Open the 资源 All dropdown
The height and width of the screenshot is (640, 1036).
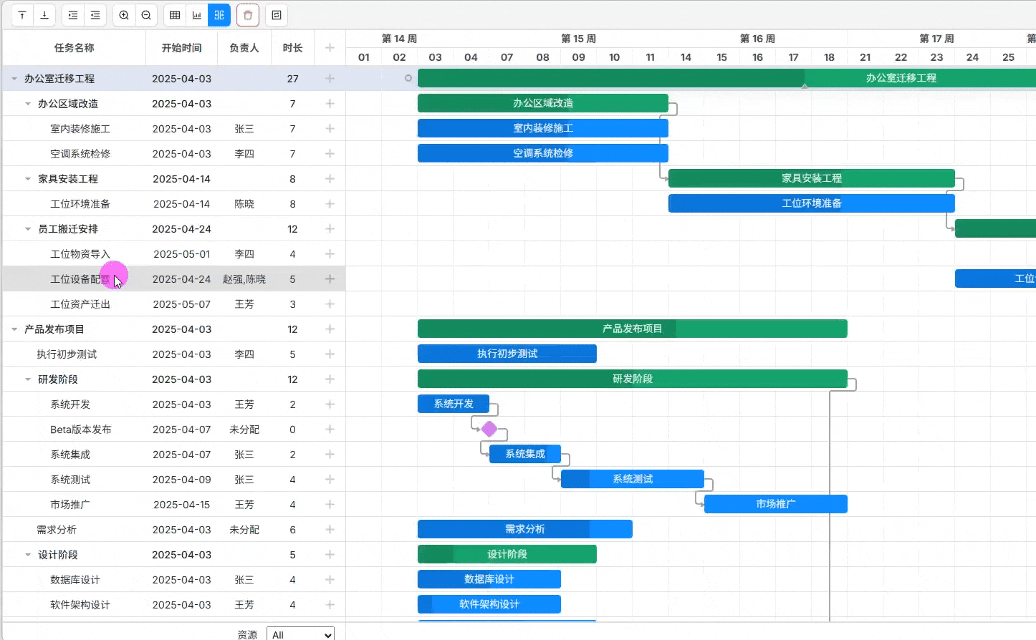coord(301,634)
